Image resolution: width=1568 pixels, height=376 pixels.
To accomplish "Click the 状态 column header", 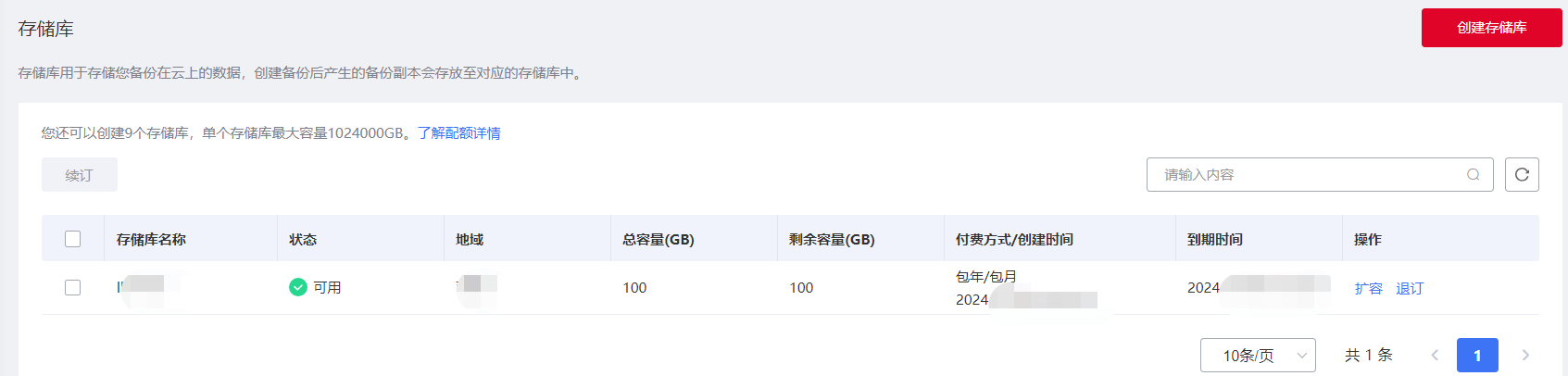I will pyautogui.click(x=303, y=240).
